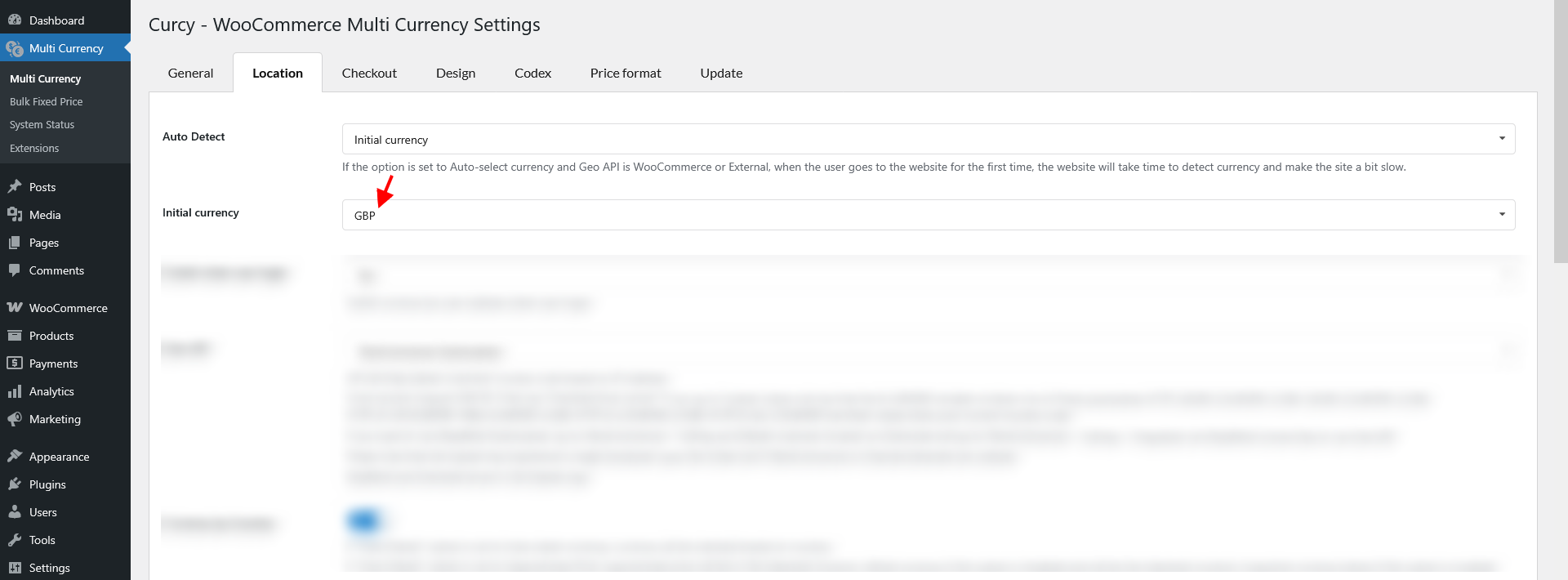1568x580 pixels.
Task: Click the Marketing megaphone icon
Action: pyautogui.click(x=15, y=419)
